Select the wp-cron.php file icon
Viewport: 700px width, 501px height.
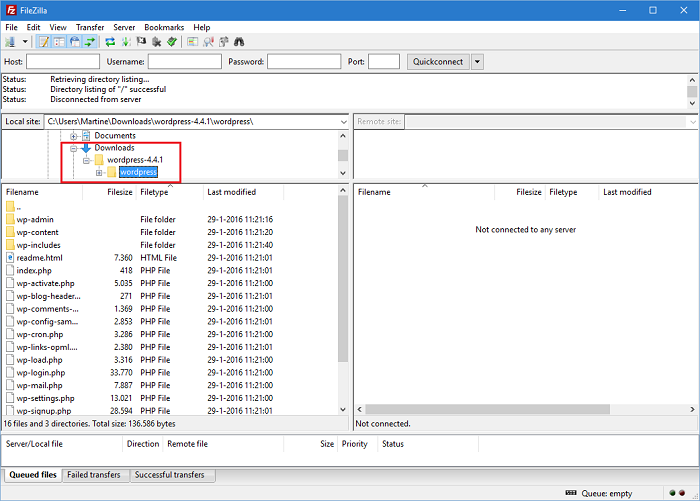pyautogui.click(x=10, y=334)
